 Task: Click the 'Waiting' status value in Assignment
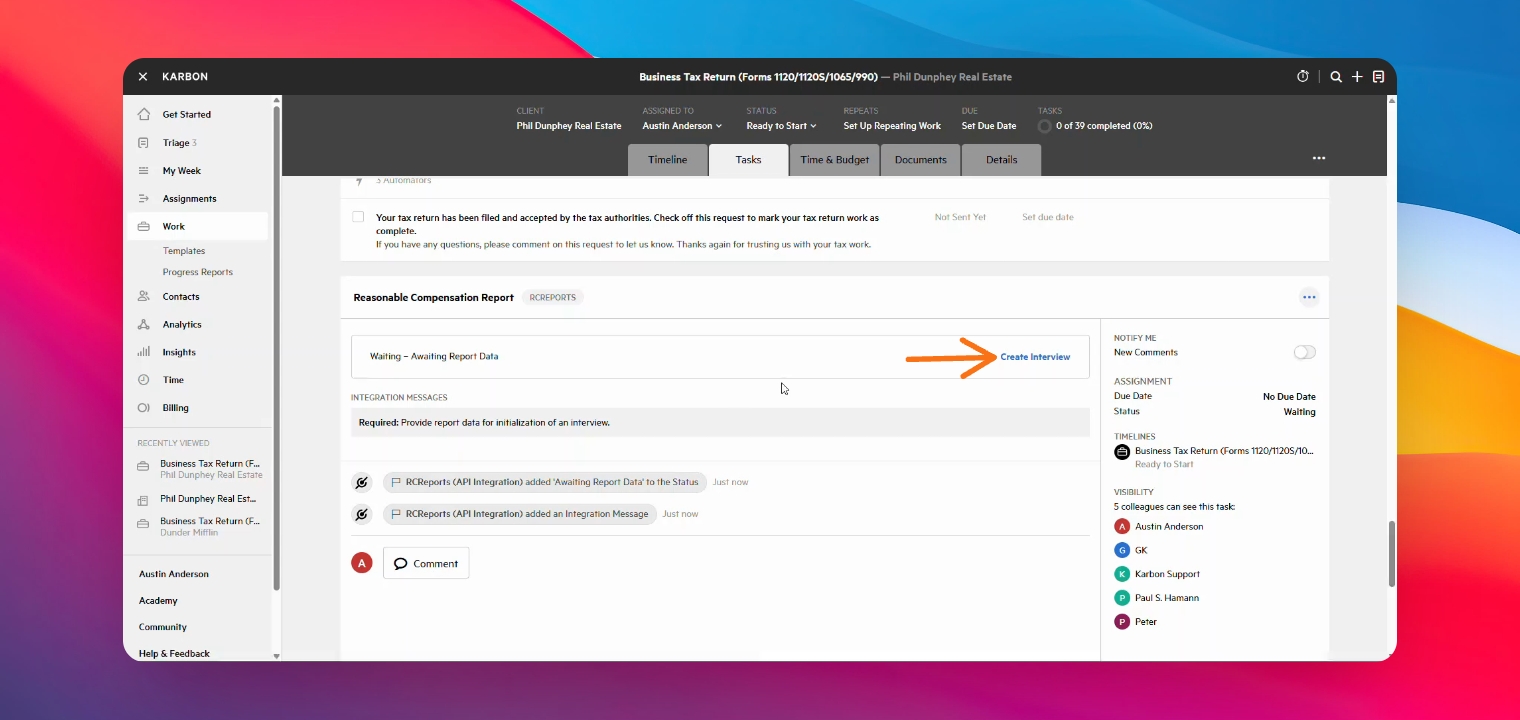point(1299,412)
